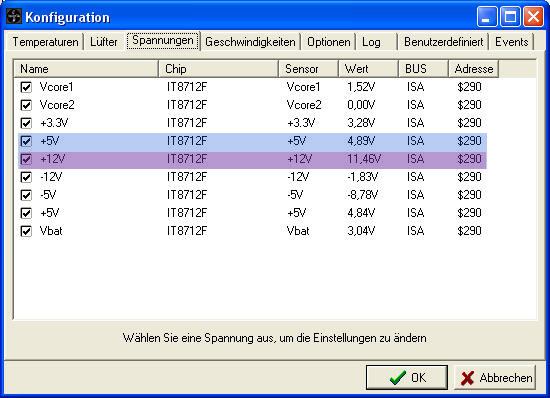Click the Abbrechen button

495,377
